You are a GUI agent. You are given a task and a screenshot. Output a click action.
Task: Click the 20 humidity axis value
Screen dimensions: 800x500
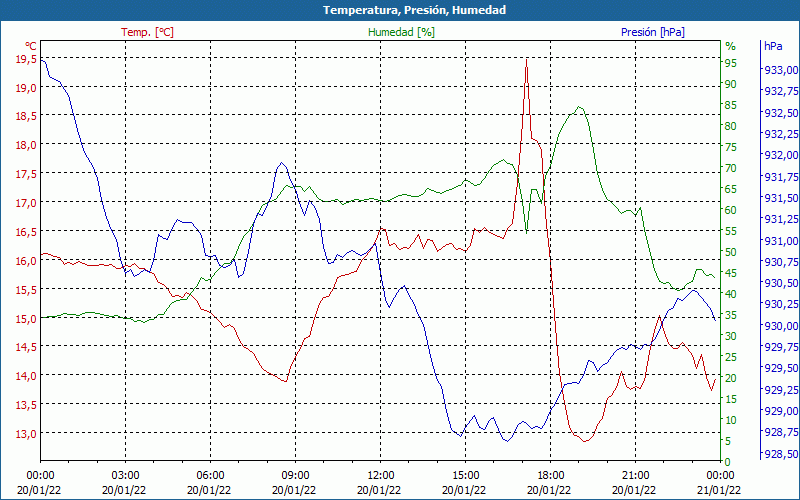731,378
